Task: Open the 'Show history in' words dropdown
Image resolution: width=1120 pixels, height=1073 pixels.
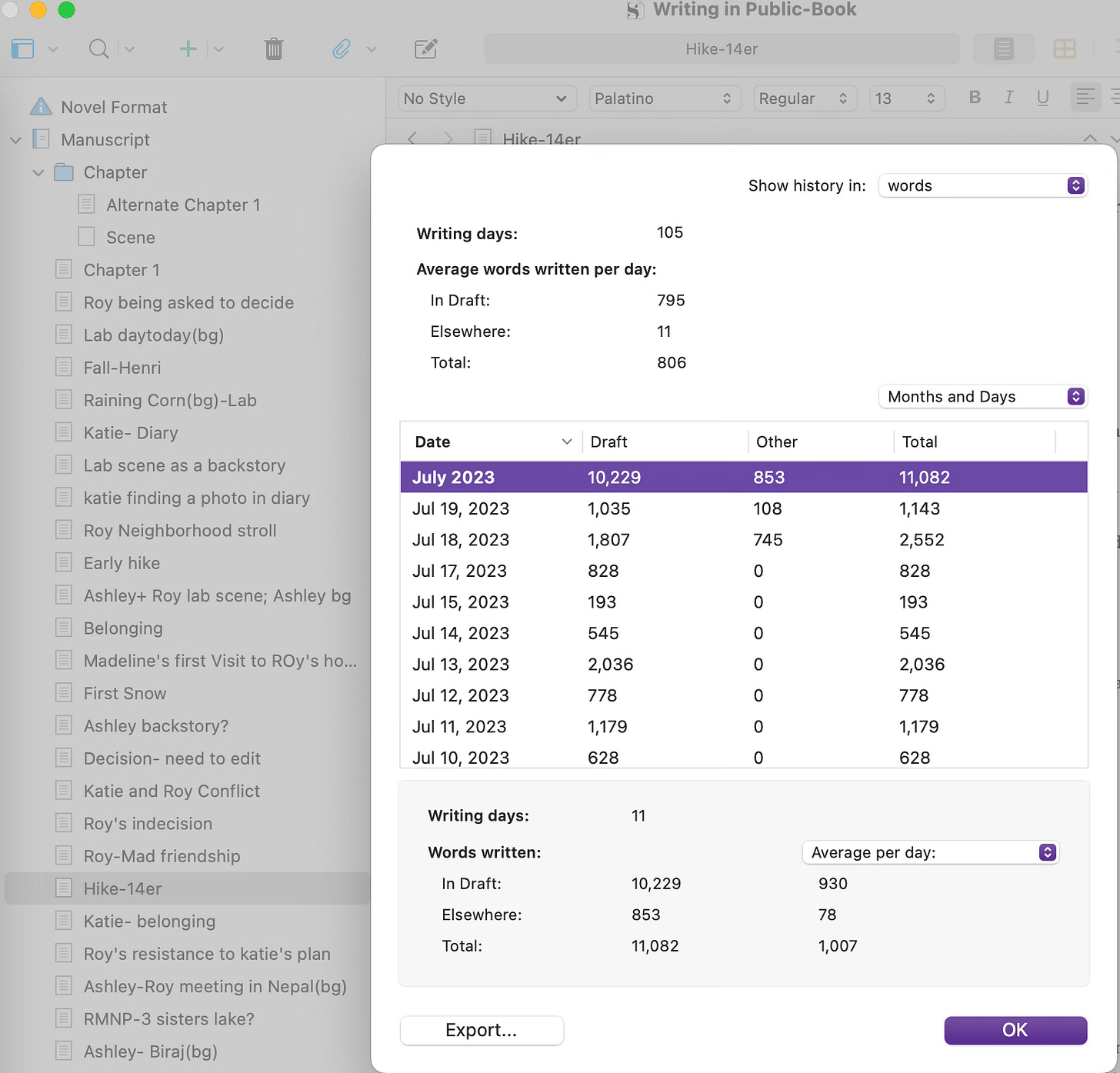Action: click(x=982, y=185)
